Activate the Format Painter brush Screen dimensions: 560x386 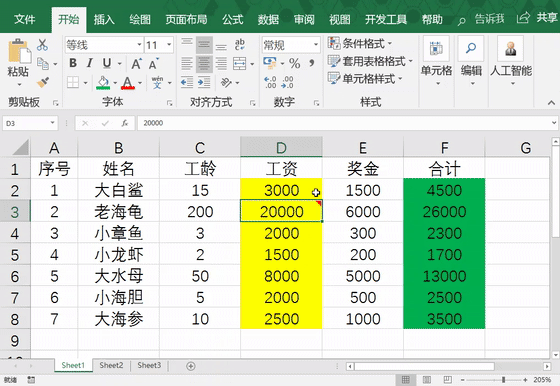tap(43, 82)
